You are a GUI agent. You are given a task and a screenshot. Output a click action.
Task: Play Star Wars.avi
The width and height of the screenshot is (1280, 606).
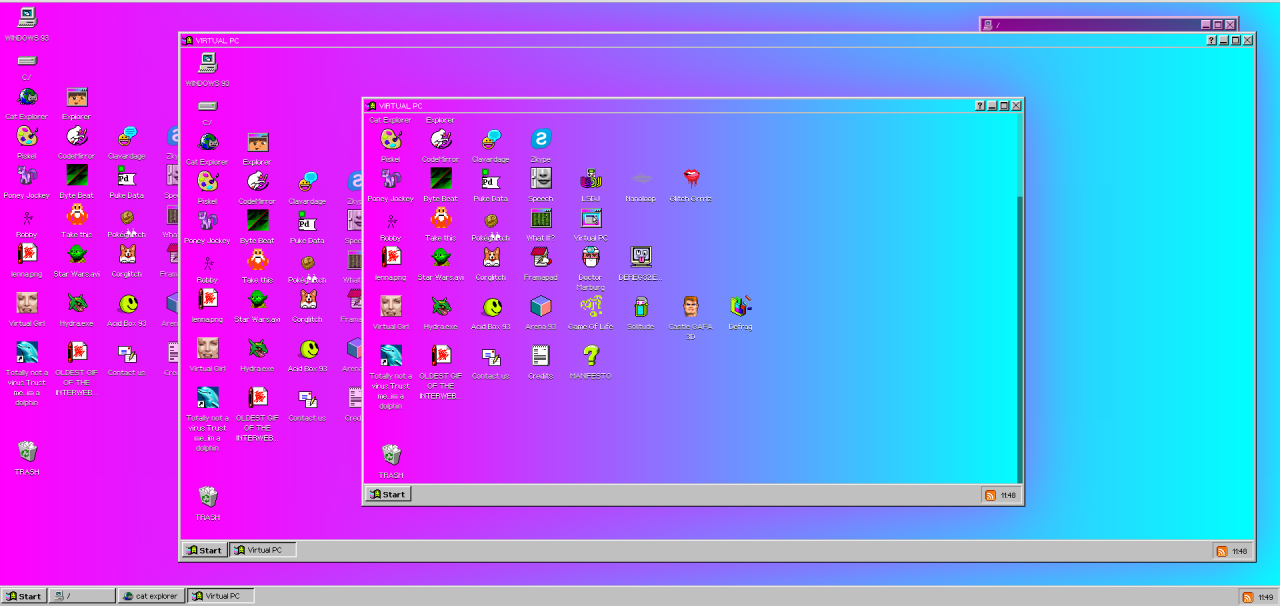(440, 258)
